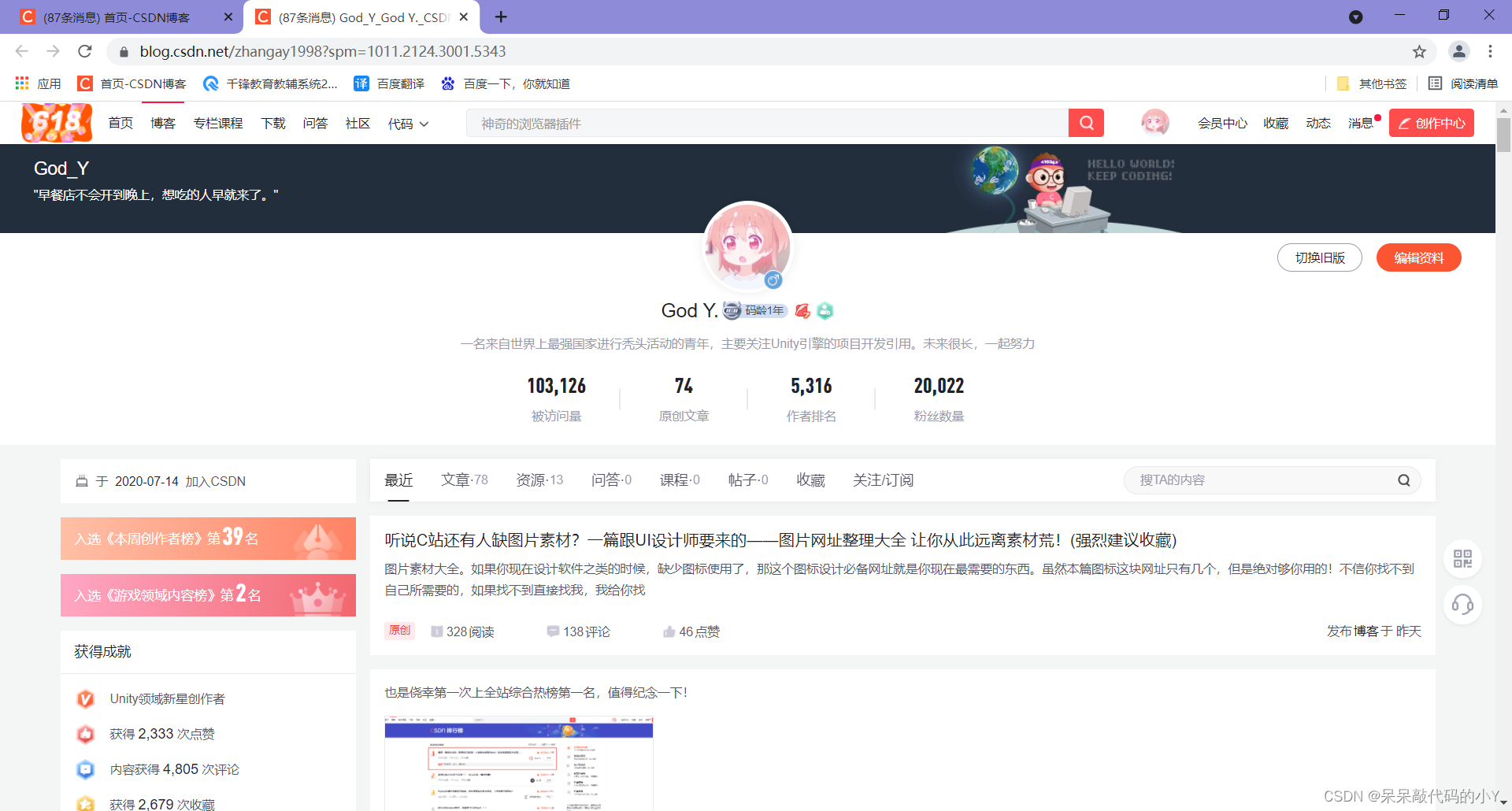Open the Chrome profile avatar icon
The image size is (1512, 811).
pyautogui.click(x=1458, y=51)
